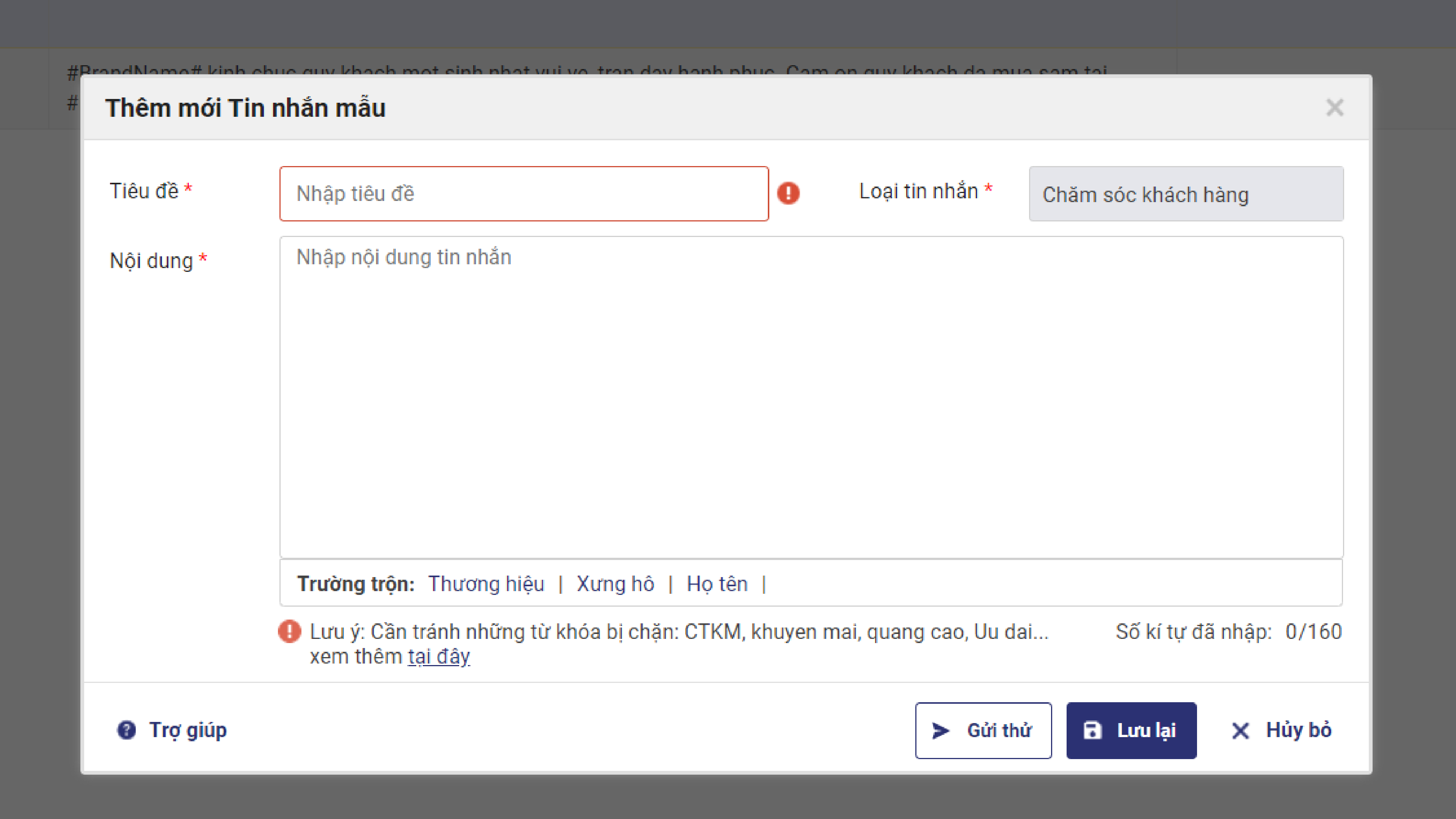The image size is (1456, 819).
Task: Click the Trường trộn label
Action: (x=356, y=584)
